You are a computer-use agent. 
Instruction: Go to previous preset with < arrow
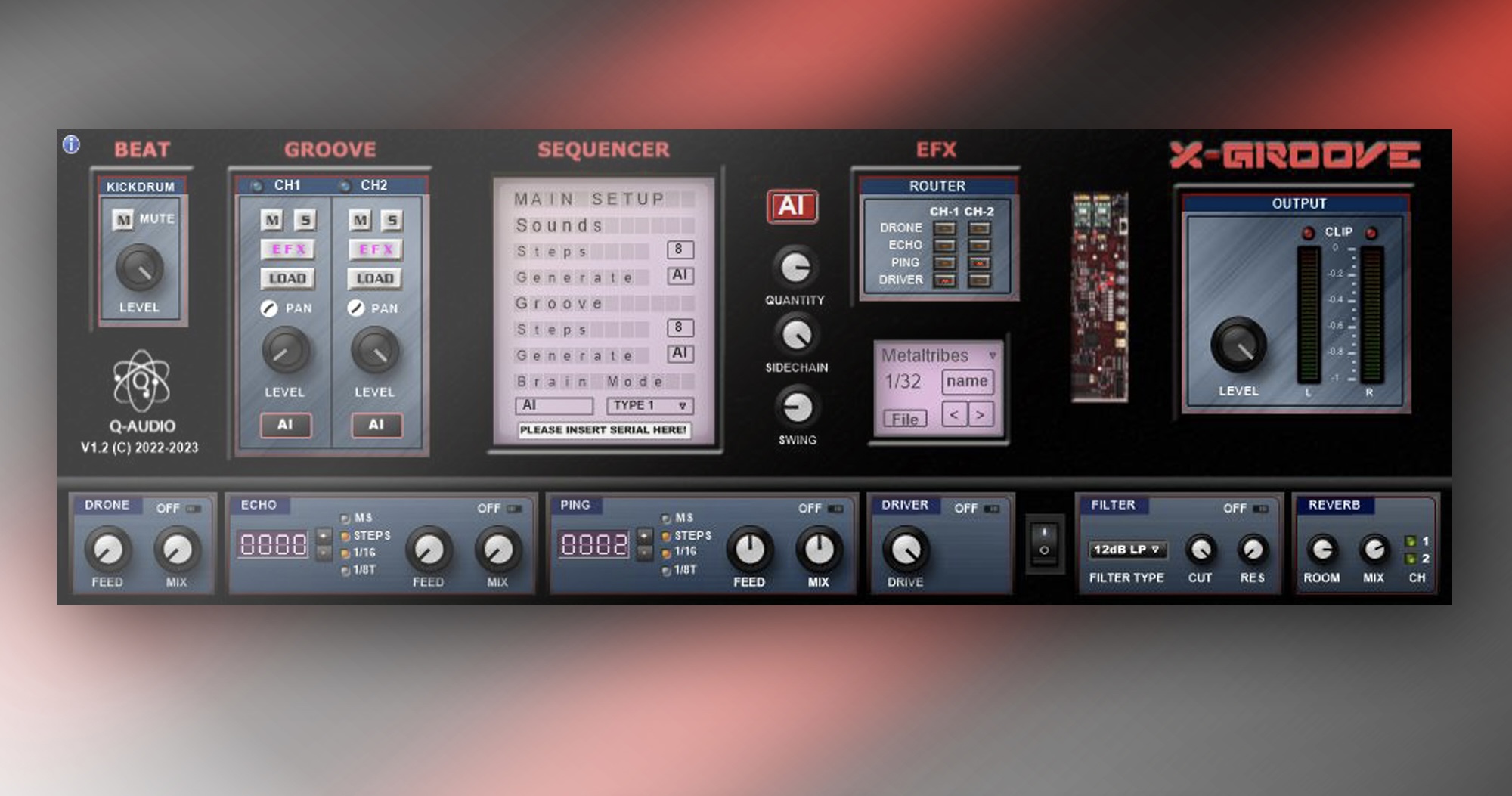(x=954, y=414)
